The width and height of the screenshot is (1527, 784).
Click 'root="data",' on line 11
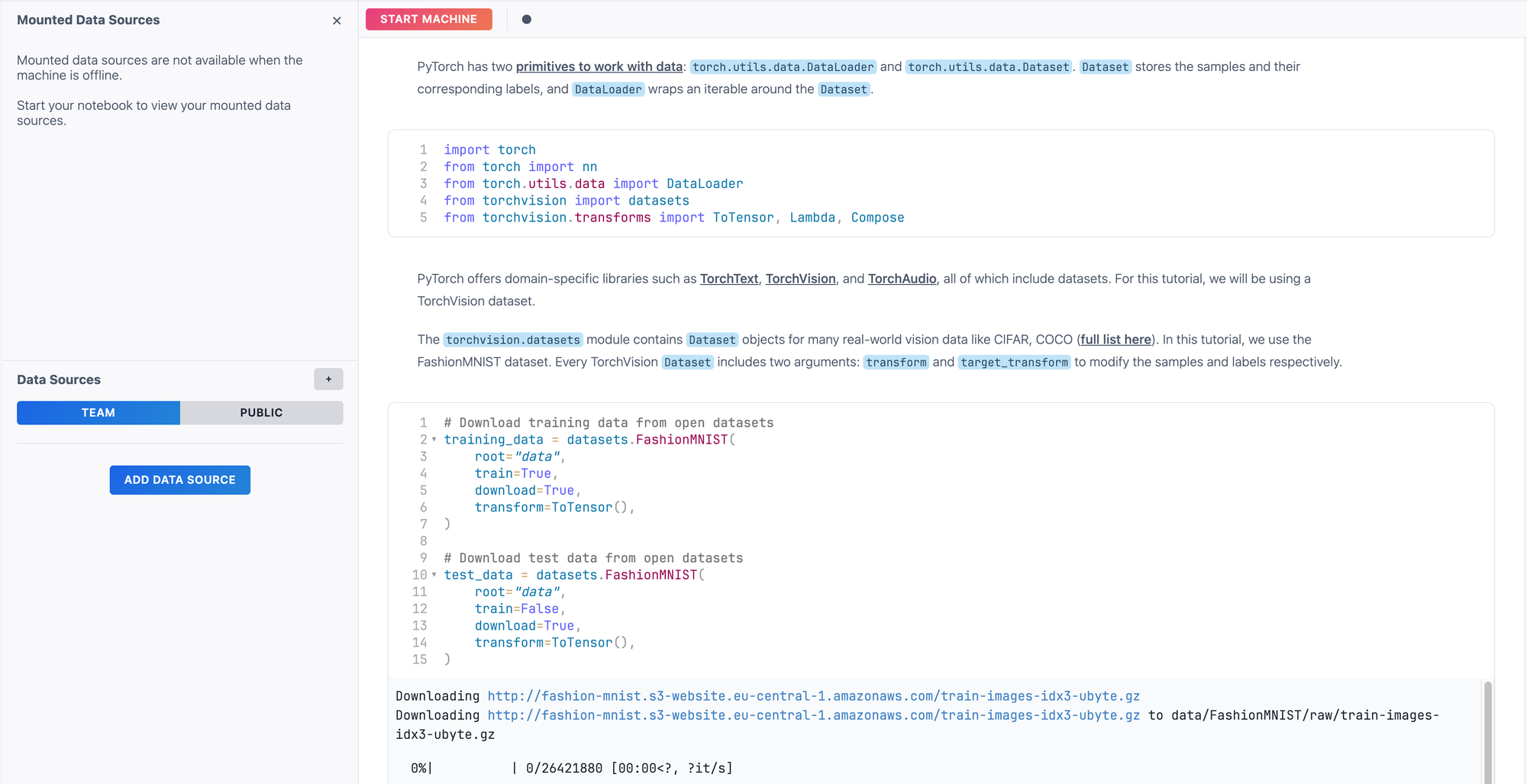pos(520,592)
